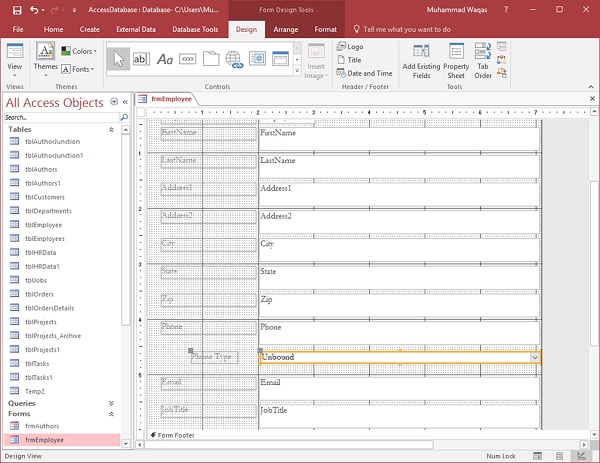Open the Tab Order dialog

pos(483,60)
